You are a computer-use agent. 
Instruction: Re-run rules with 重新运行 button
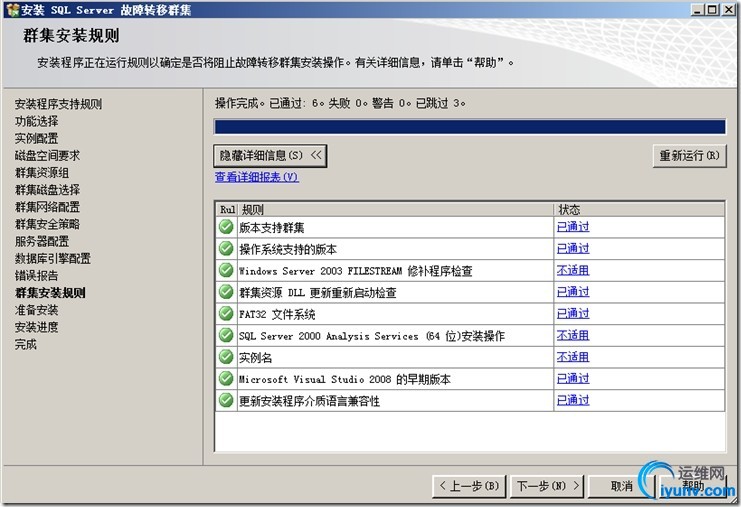[689, 155]
